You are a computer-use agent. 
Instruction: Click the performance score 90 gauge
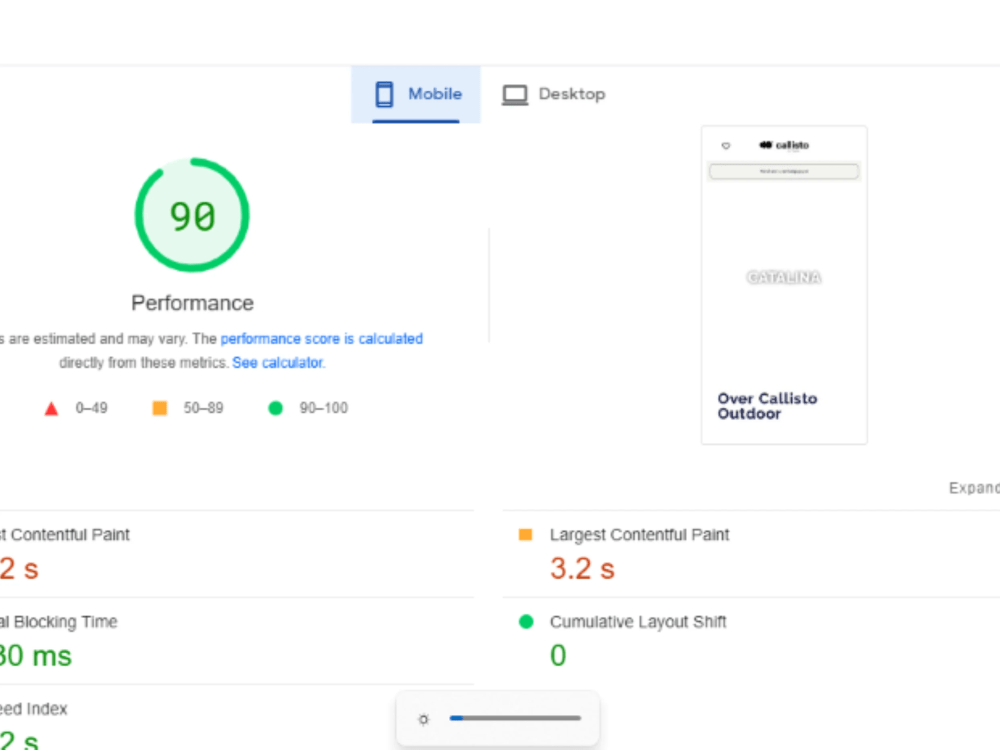(192, 215)
